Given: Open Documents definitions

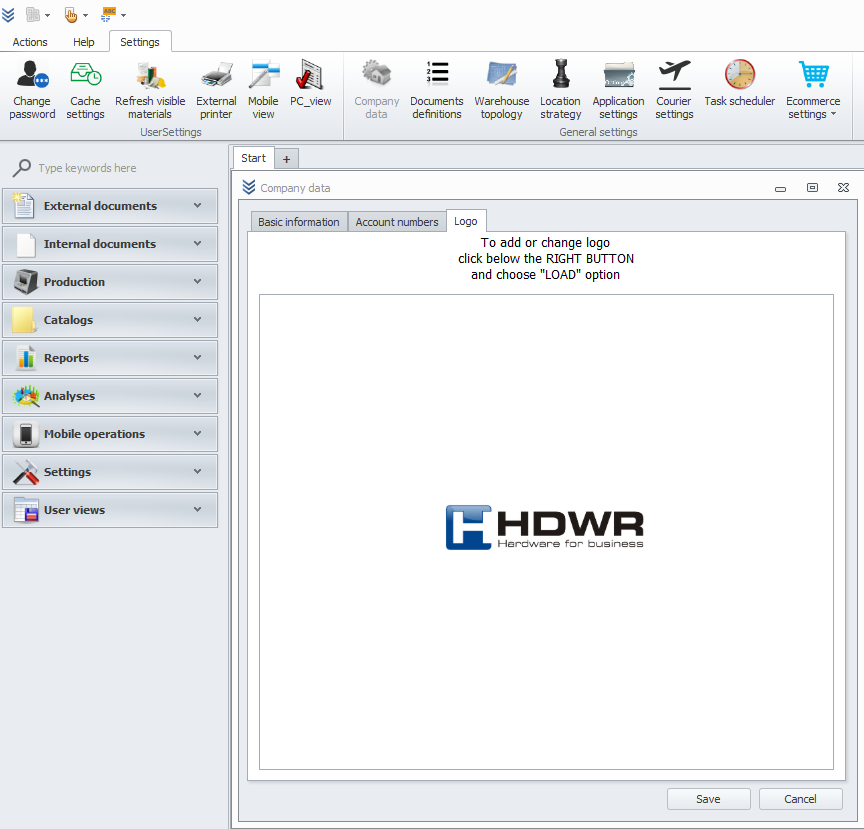Looking at the screenshot, I should point(437,90).
